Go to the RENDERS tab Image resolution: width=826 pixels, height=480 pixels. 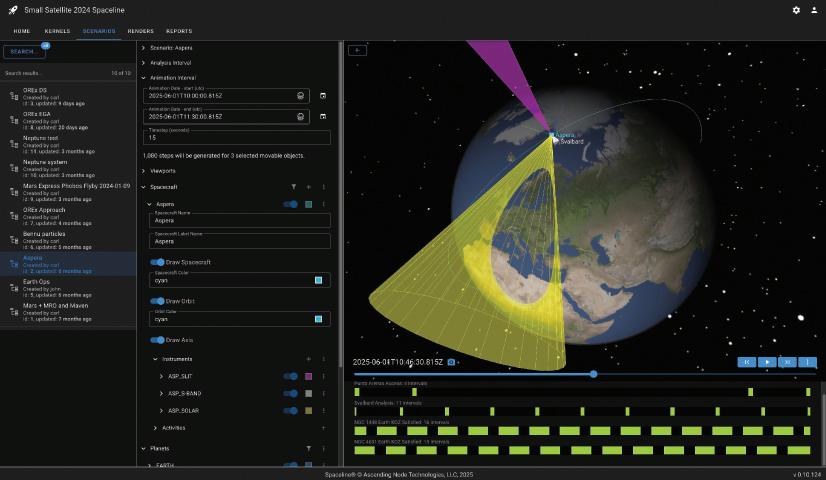[x=141, y=31]
